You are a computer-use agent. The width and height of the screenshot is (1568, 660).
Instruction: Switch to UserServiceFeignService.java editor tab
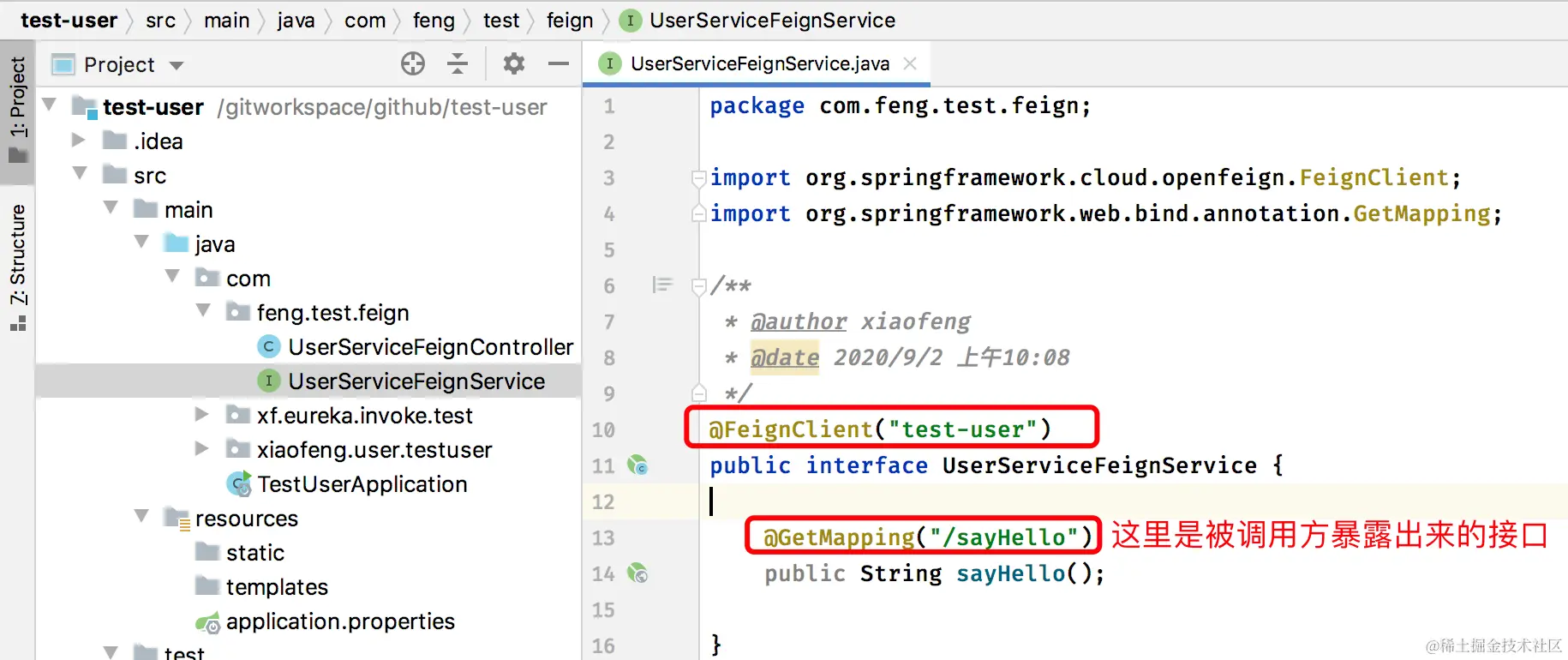coord(759,64)
